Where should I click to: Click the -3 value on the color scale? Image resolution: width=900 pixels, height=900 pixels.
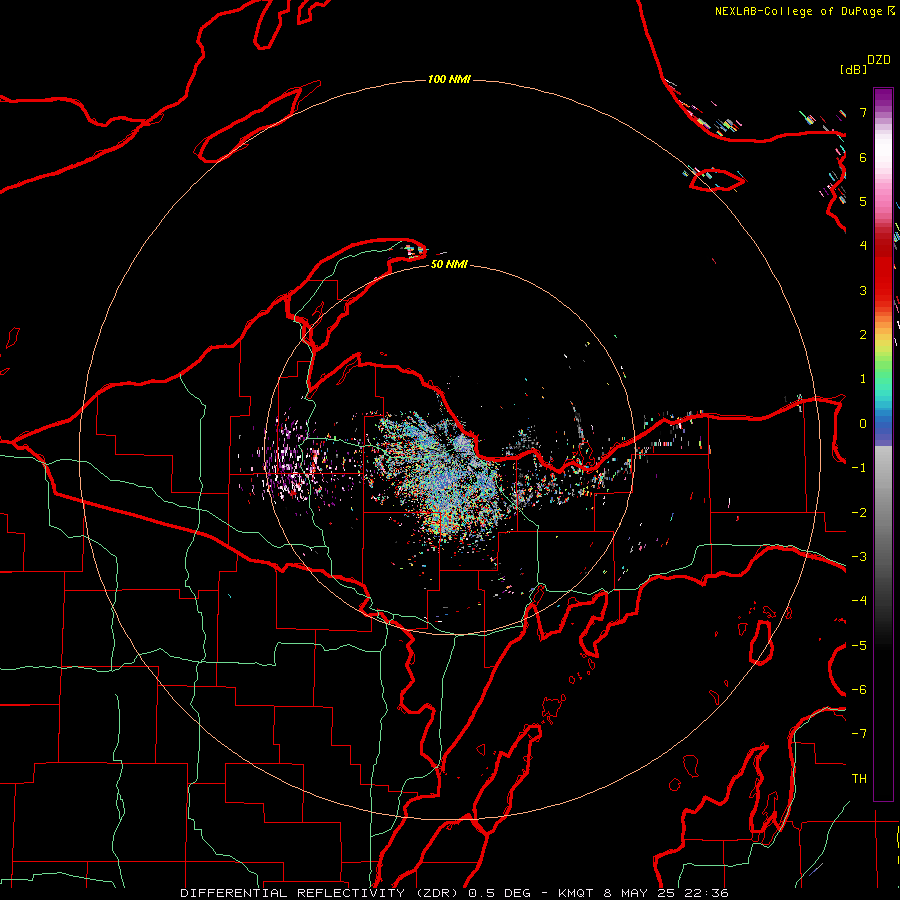coord(859,557)
